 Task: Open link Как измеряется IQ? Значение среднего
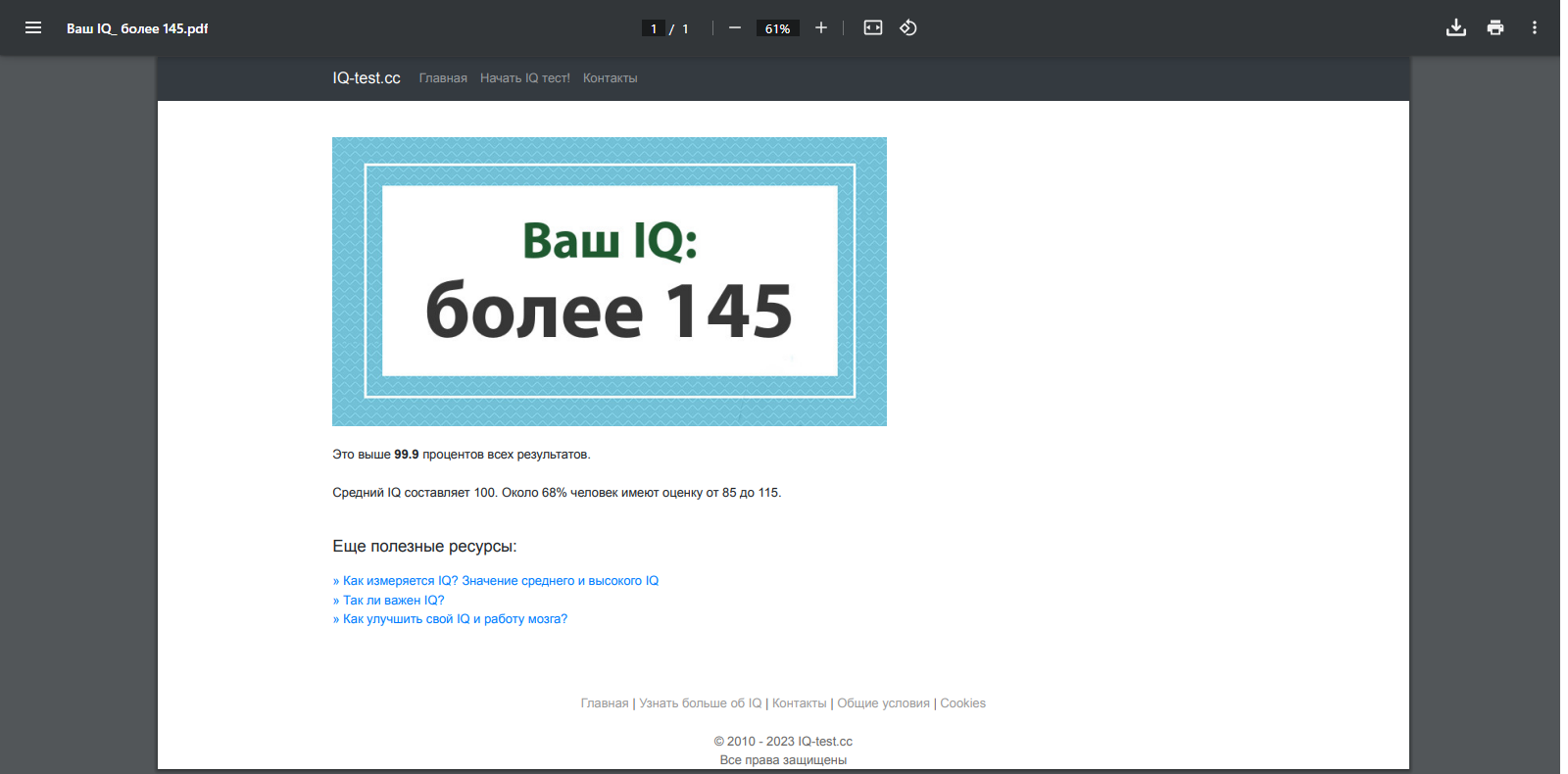click(x=496, y=581)
